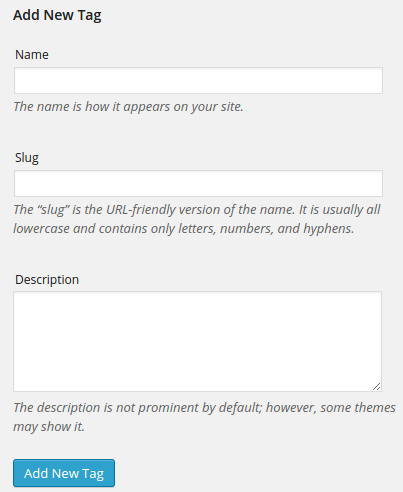Click the word "site" in name help
Image resolution: width=403 pixels, height=492 pixels.
coord(230,107)
